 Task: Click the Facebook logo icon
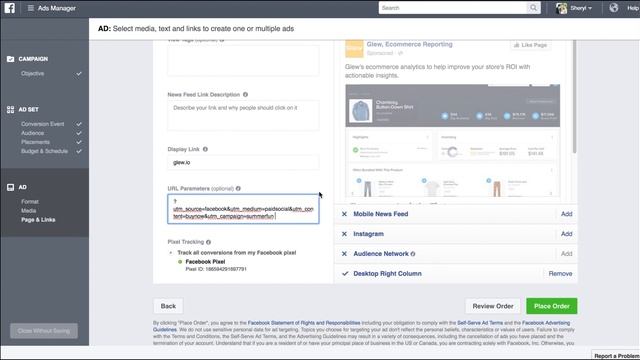9,8
